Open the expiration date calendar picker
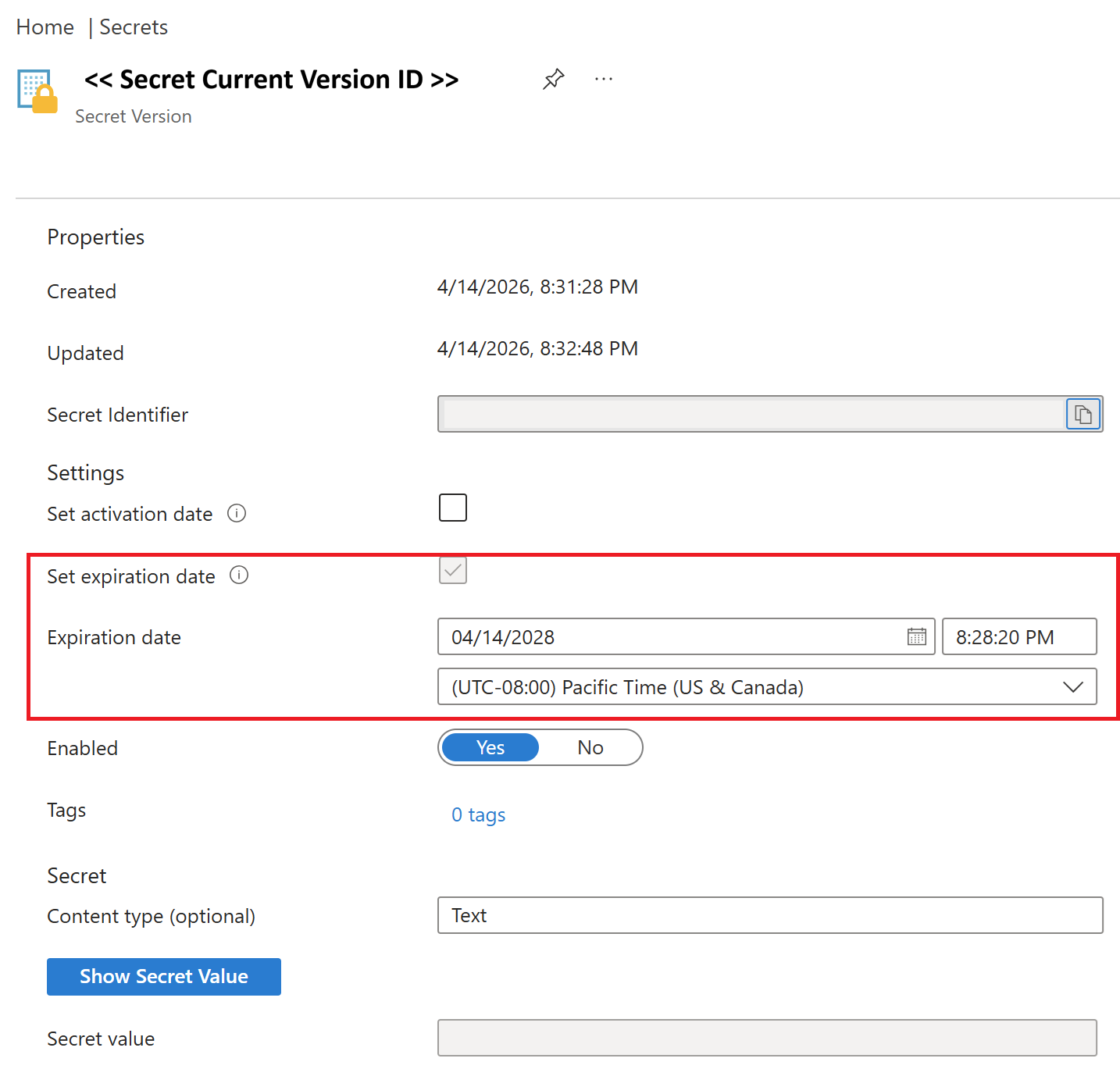This screenshot has height=1069, width=1120. pyautogui.click(x=917, y=636)
